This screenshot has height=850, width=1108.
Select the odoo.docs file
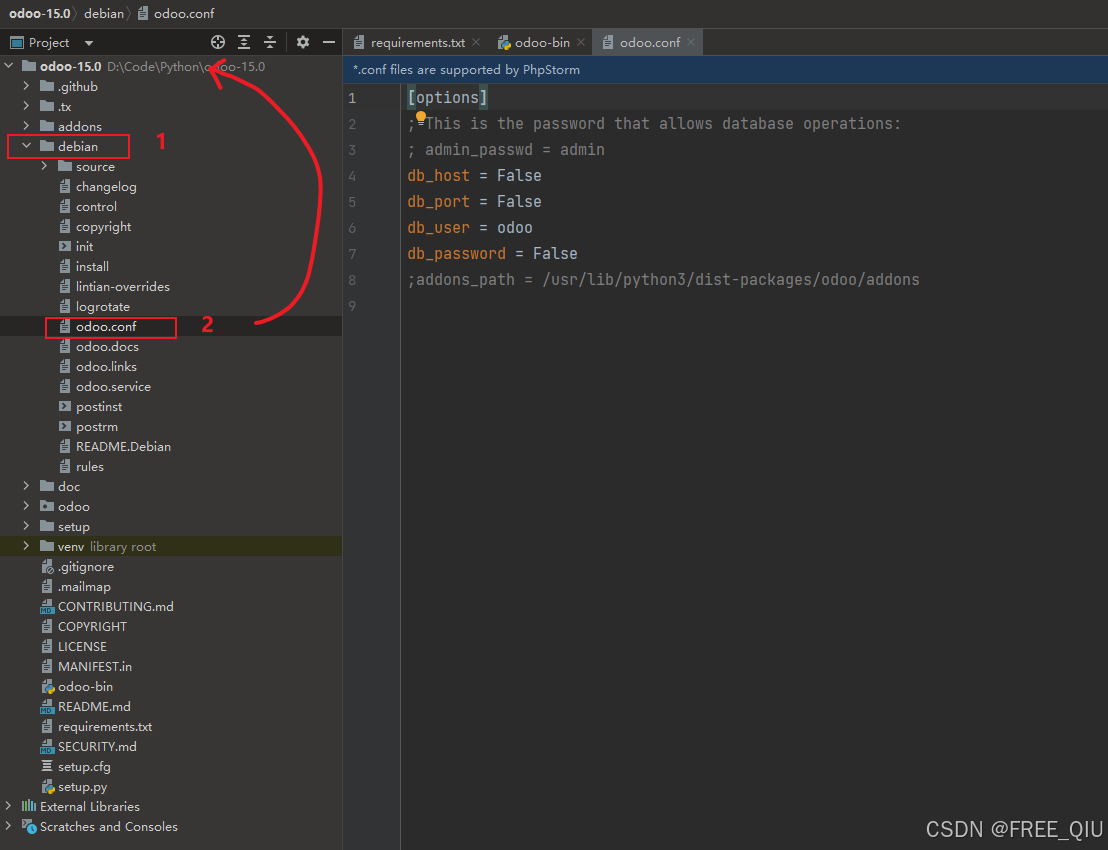[x=107, y=346]
